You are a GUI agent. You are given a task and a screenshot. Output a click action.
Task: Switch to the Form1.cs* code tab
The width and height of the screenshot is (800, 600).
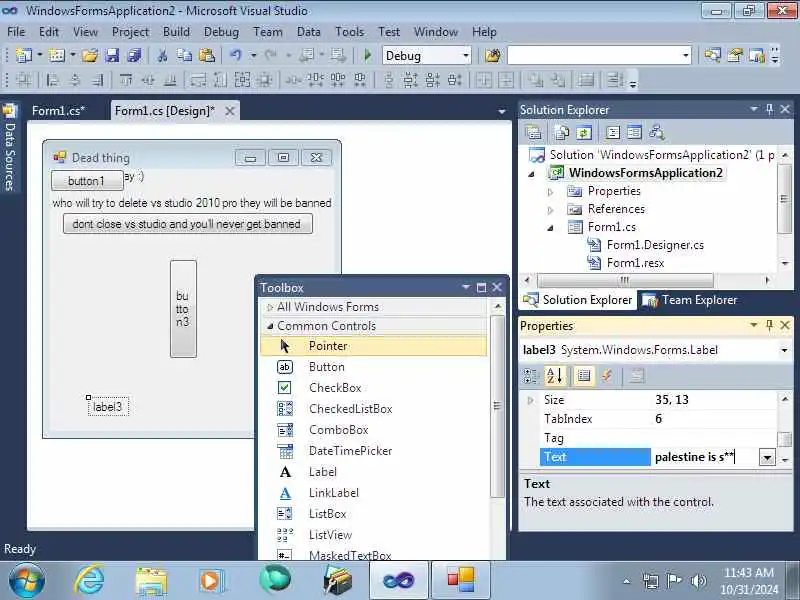58,111
